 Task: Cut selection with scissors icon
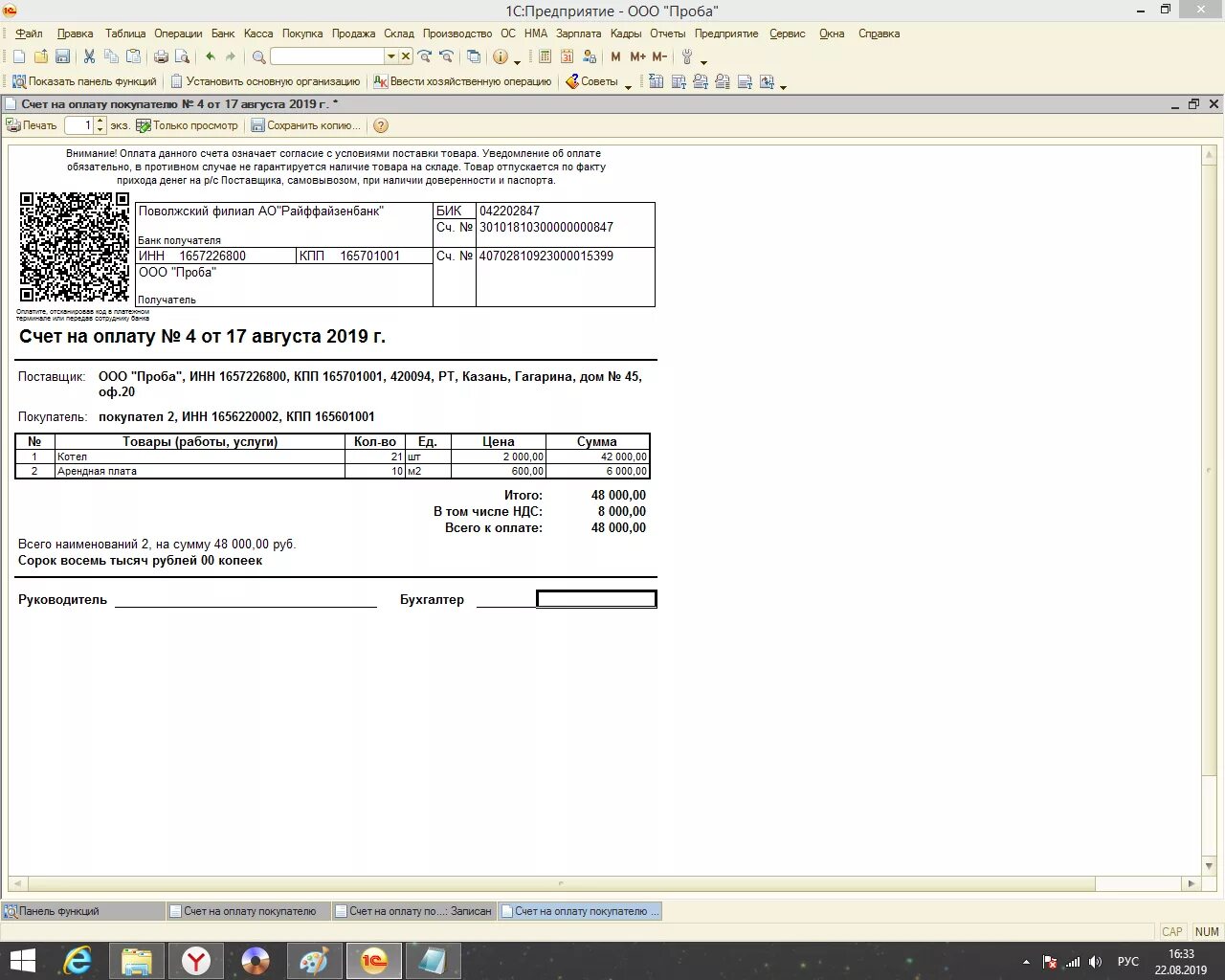(89, 57)
